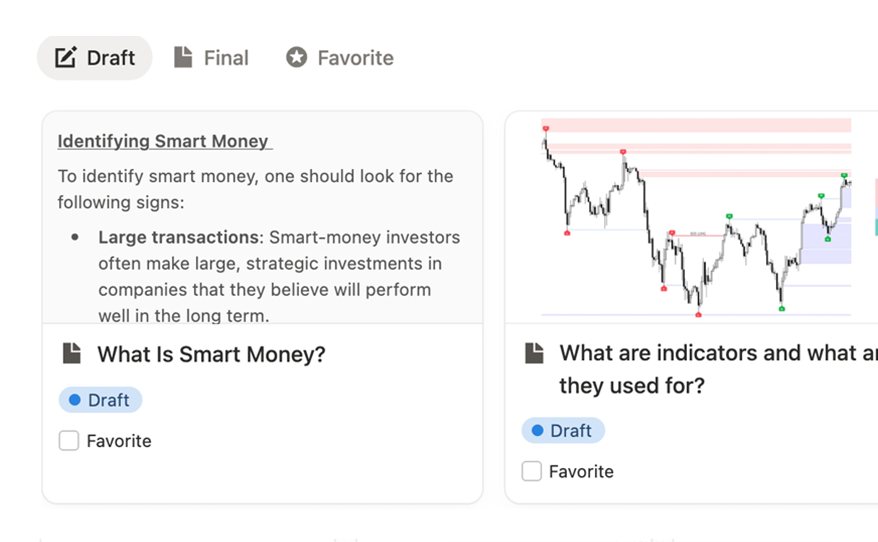
Task: Click the document icon on Final tab
Action: tap(183, 58)
